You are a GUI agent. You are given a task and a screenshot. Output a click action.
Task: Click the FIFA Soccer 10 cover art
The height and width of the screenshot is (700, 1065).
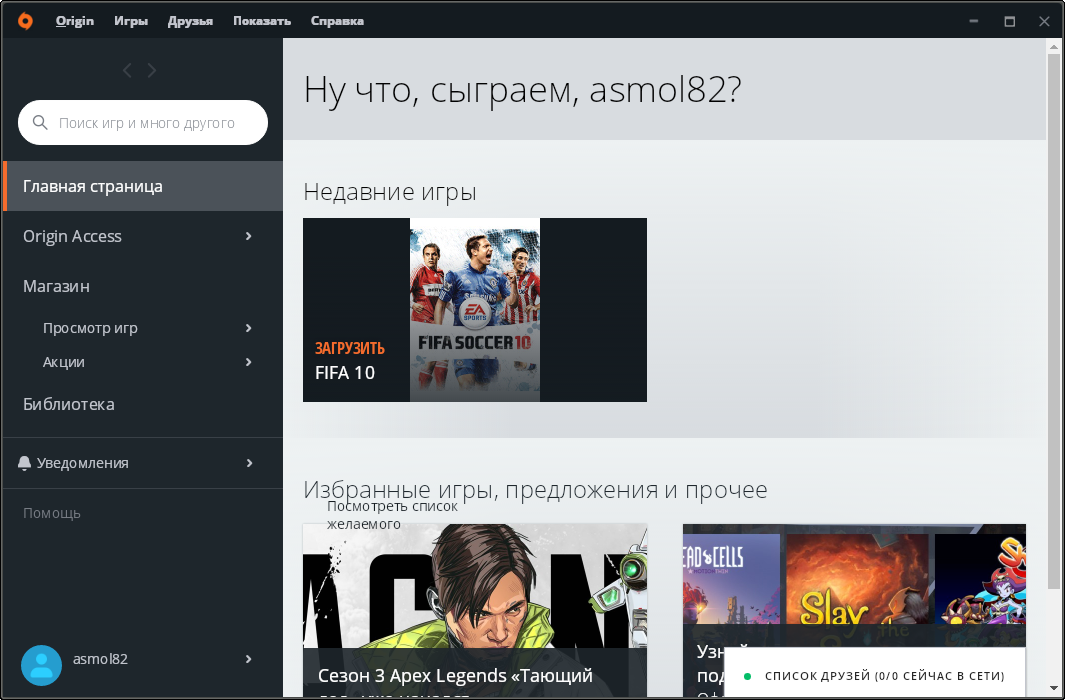coord(475,310)
